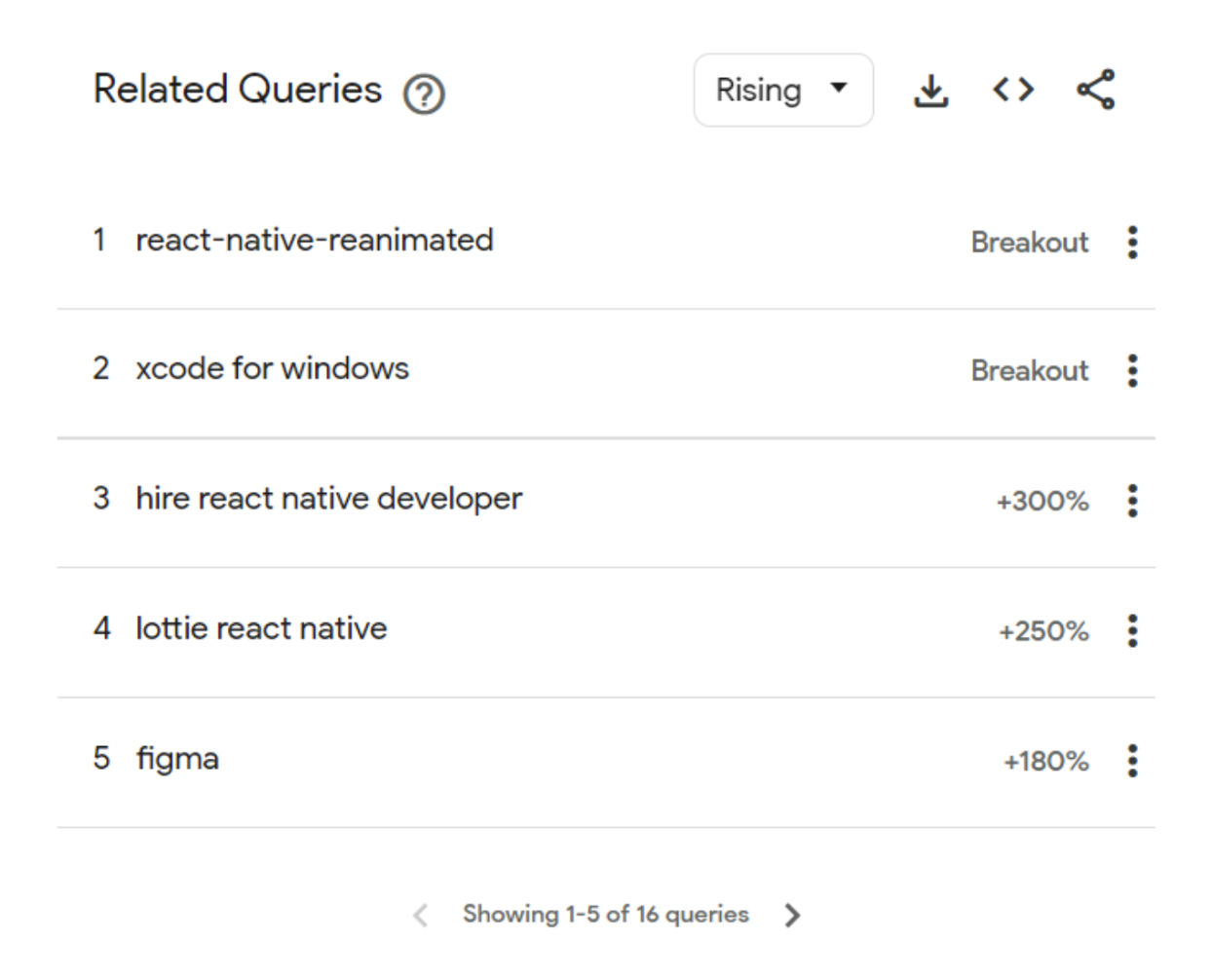Select the xcode for windows query

tap(273, 369)
